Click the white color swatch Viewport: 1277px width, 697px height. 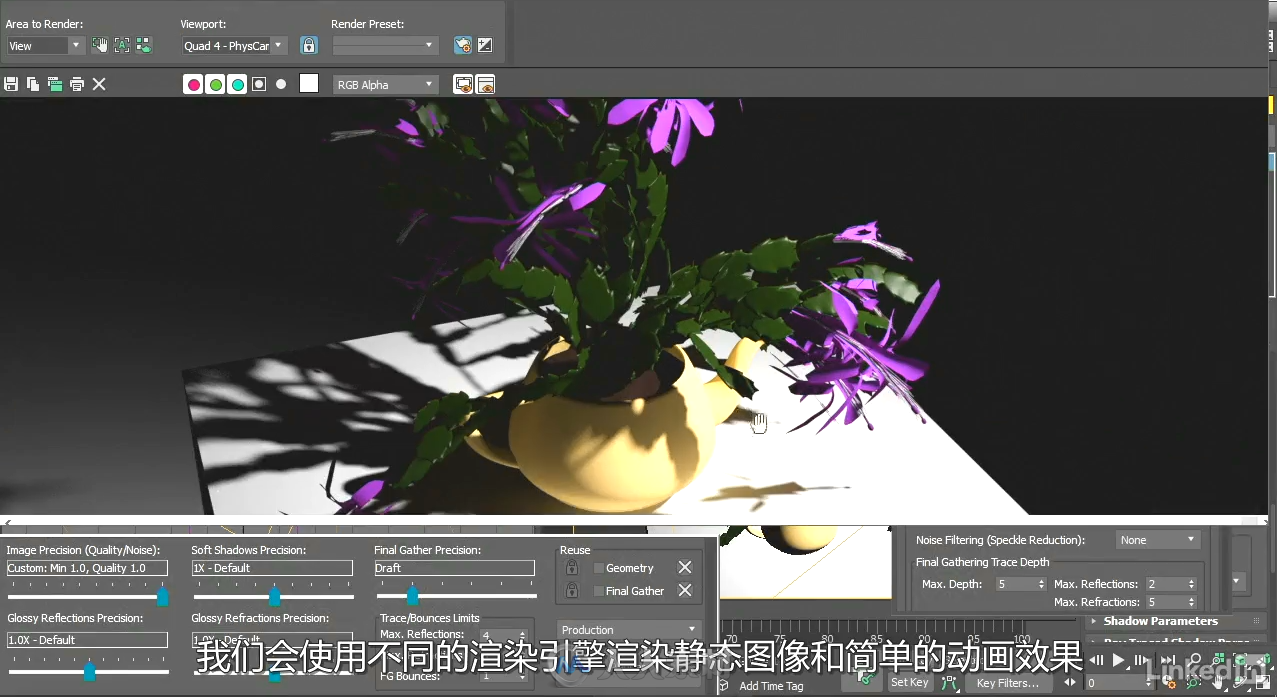(309, 84)
